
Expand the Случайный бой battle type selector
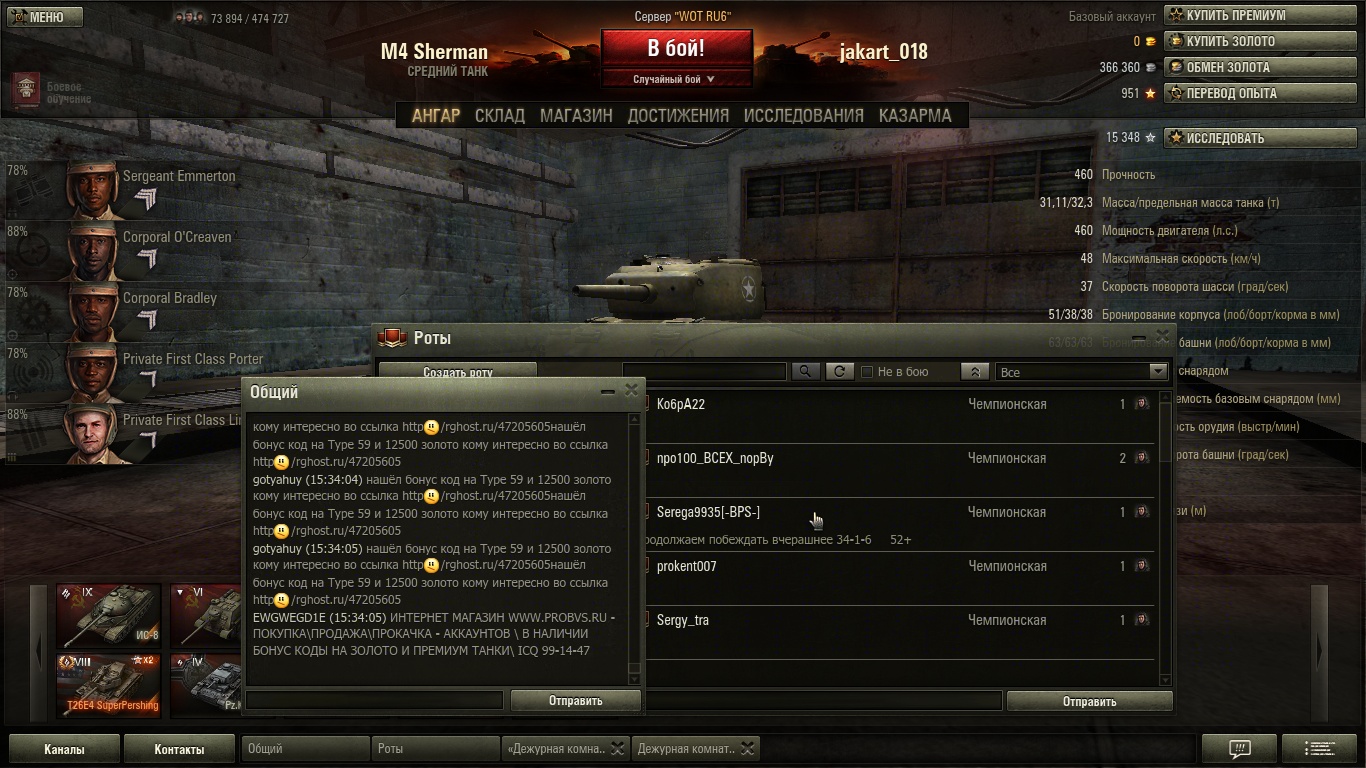pos(676,79)
